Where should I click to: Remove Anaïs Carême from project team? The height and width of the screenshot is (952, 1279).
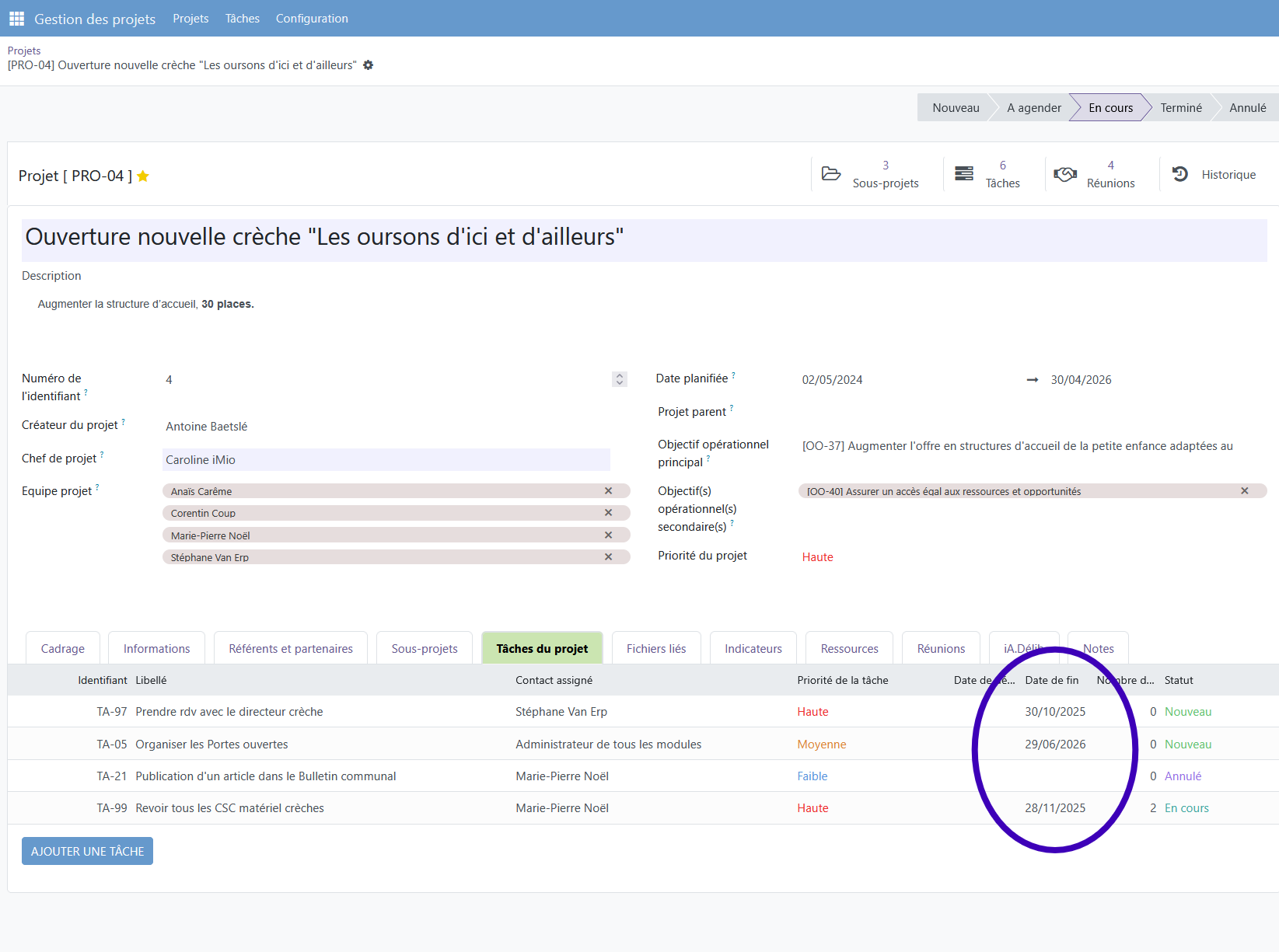[x=609, y=491]
